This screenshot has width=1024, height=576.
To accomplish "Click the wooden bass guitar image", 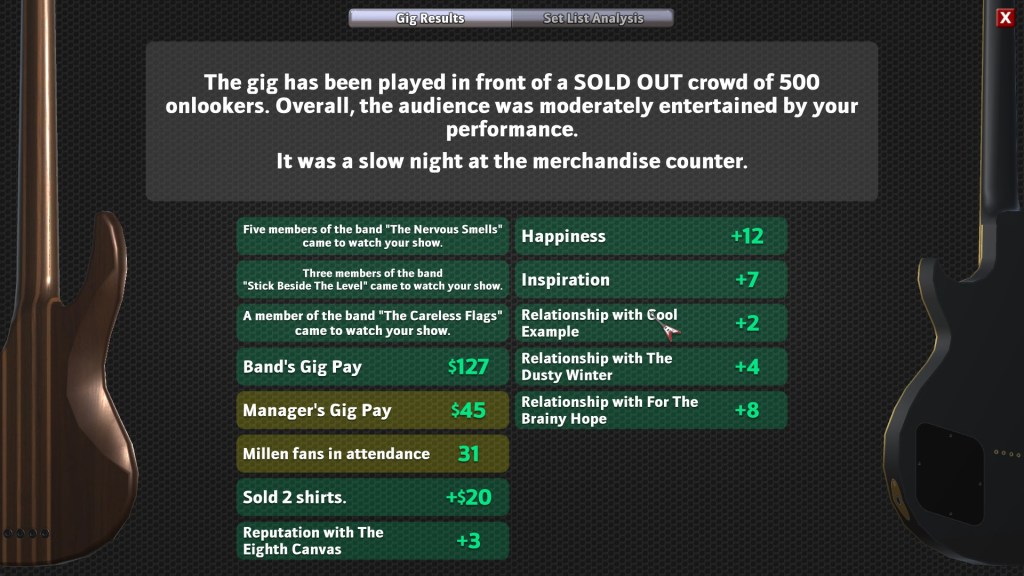I will point(60,380).
